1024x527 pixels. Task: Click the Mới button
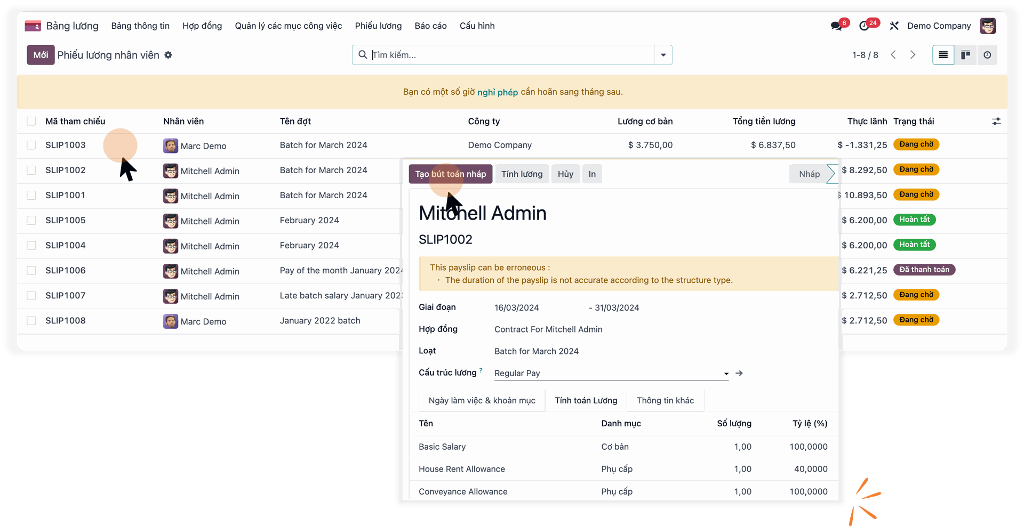pos(40,55)
